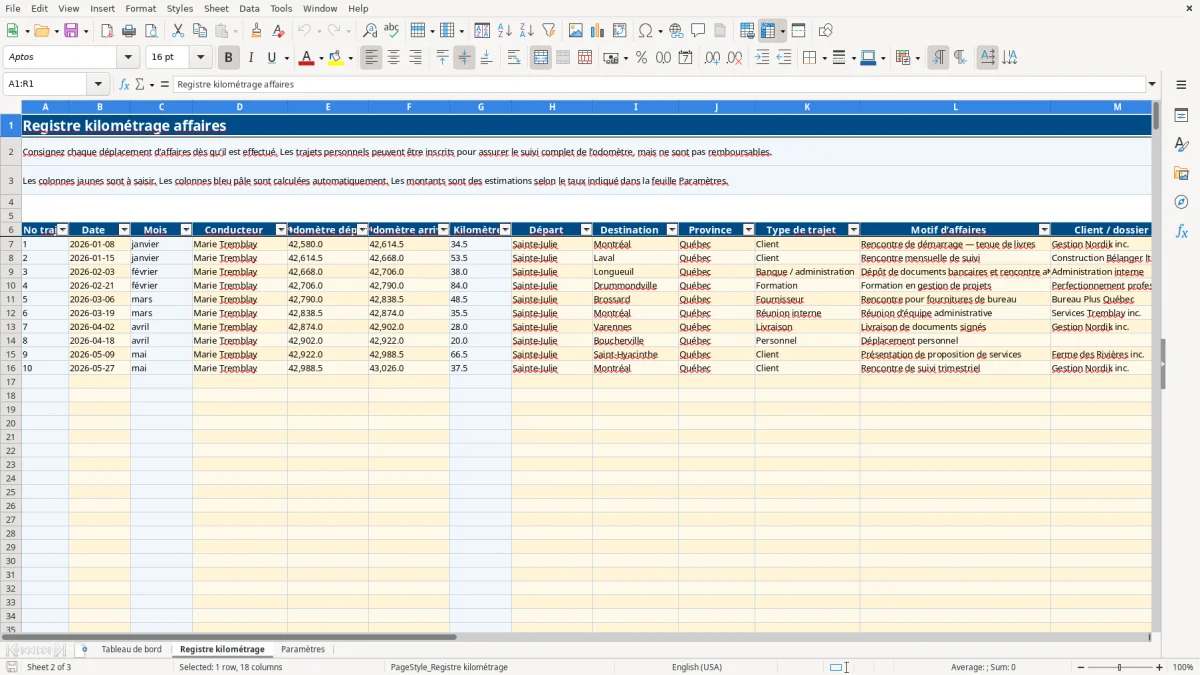Viewport: 1200px width, 675px height.
Task: Click the 100% zoom level
Action: 1183,667
